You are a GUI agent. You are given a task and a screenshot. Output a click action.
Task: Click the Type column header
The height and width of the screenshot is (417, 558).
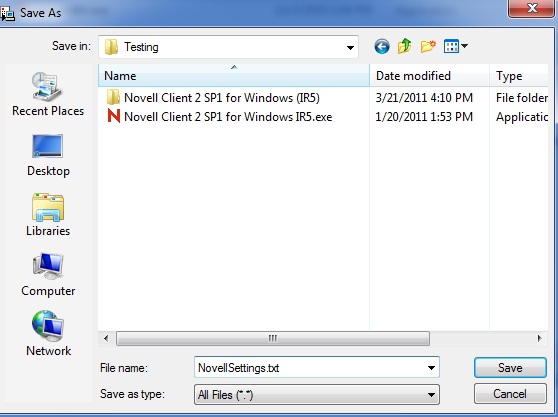[x=519, y=76]
